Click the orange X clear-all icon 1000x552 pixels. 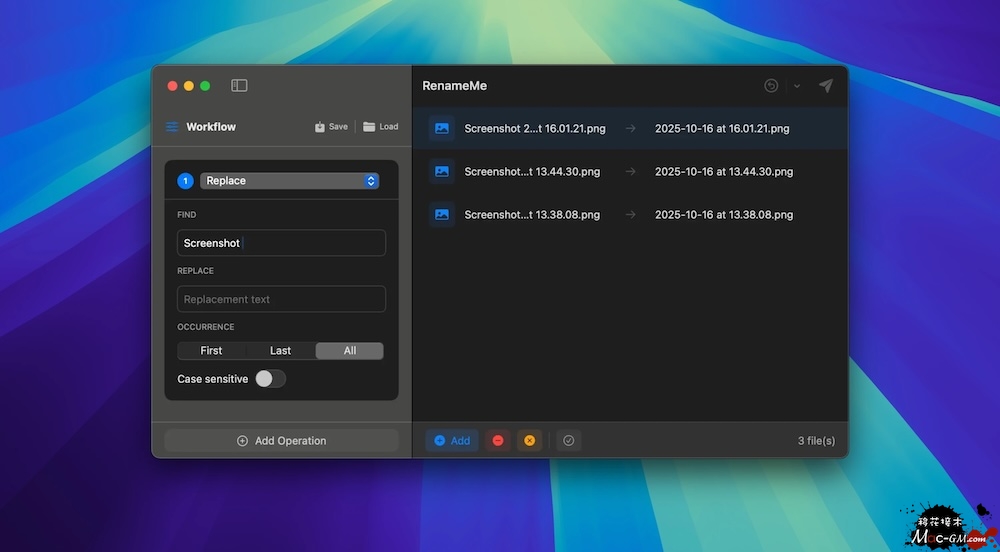530,440
